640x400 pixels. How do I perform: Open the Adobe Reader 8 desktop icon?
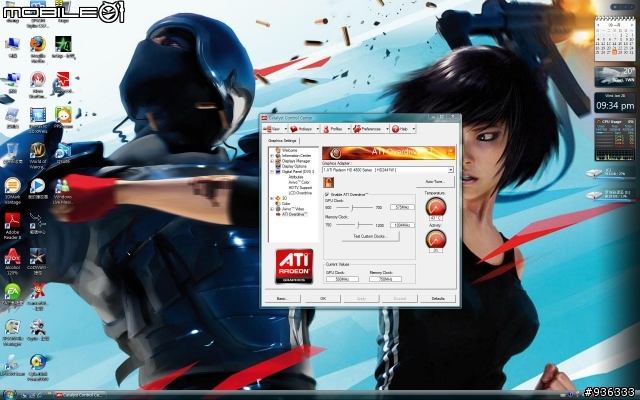12,221
